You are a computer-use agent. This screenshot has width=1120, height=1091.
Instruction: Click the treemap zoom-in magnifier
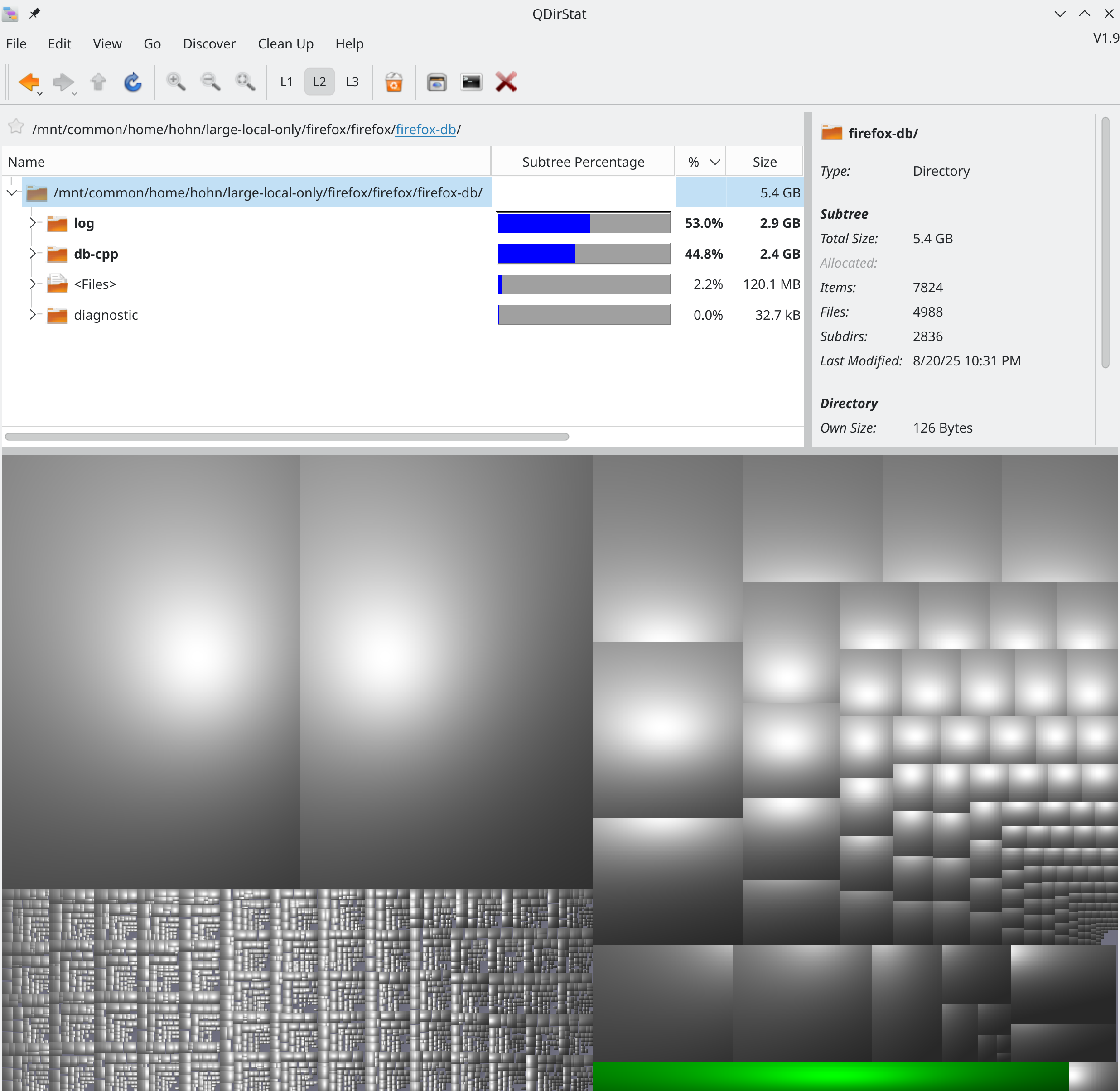175,82
